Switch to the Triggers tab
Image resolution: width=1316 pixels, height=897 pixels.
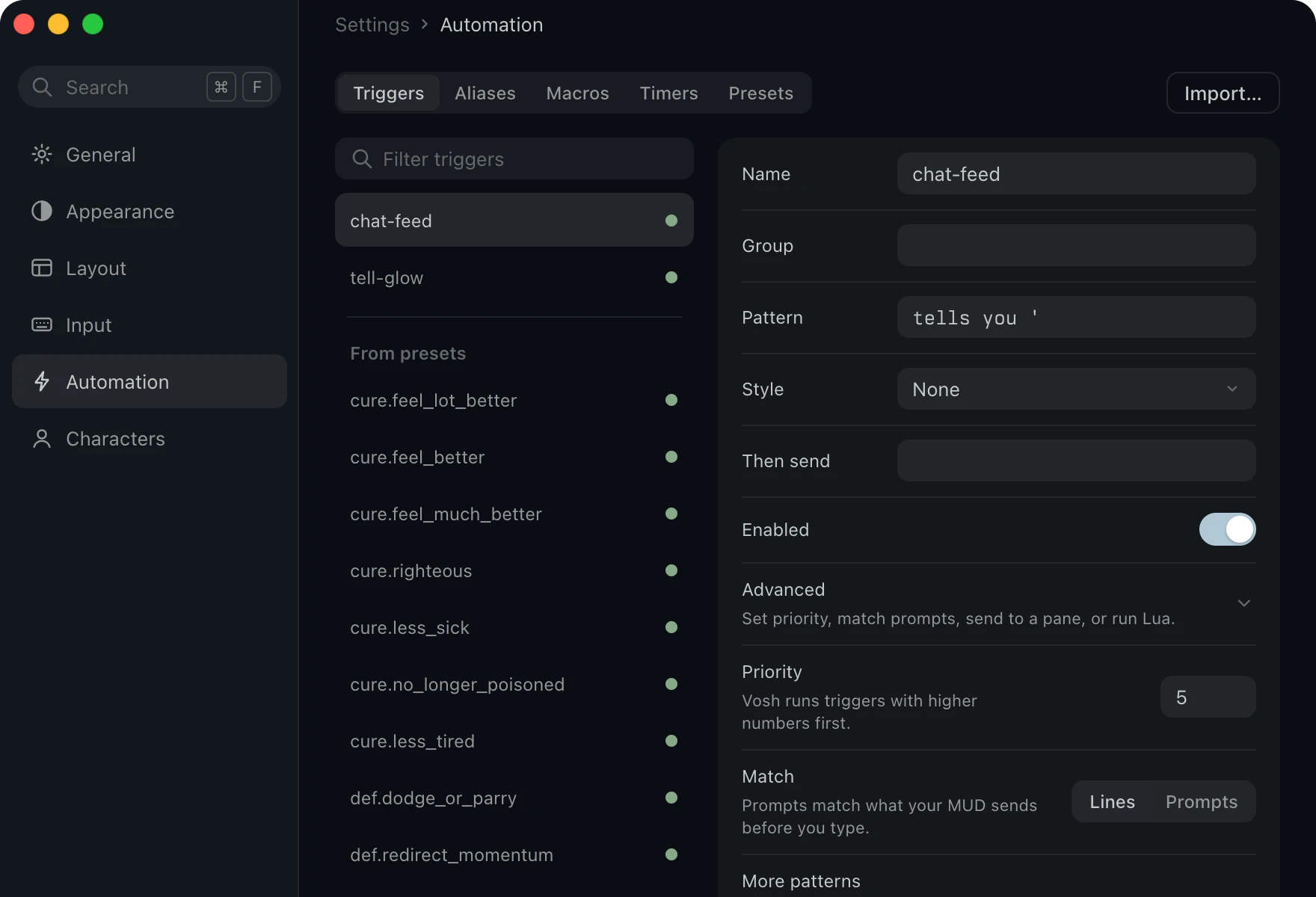tap(388, 93)
